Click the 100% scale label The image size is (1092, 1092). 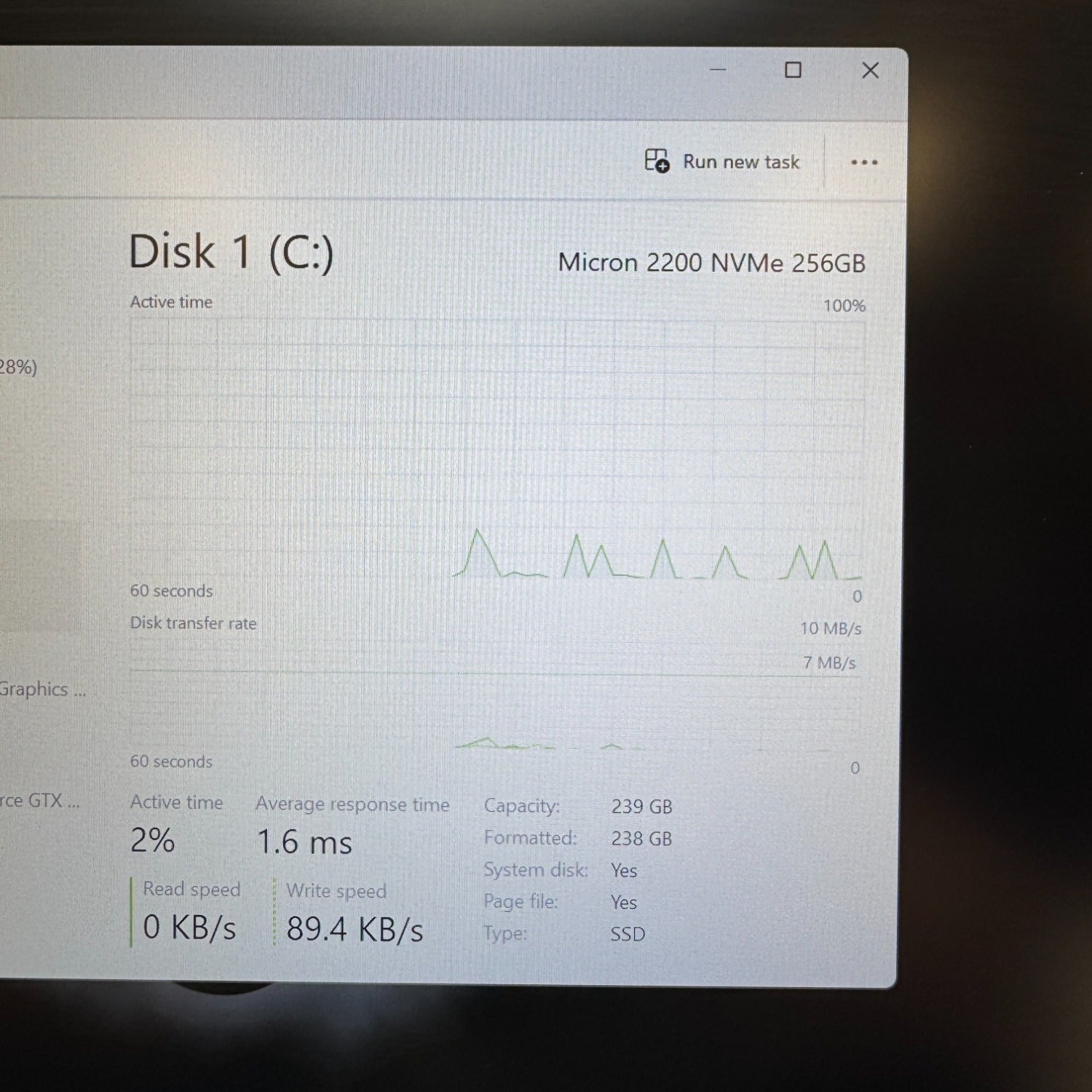click(844, 306)
